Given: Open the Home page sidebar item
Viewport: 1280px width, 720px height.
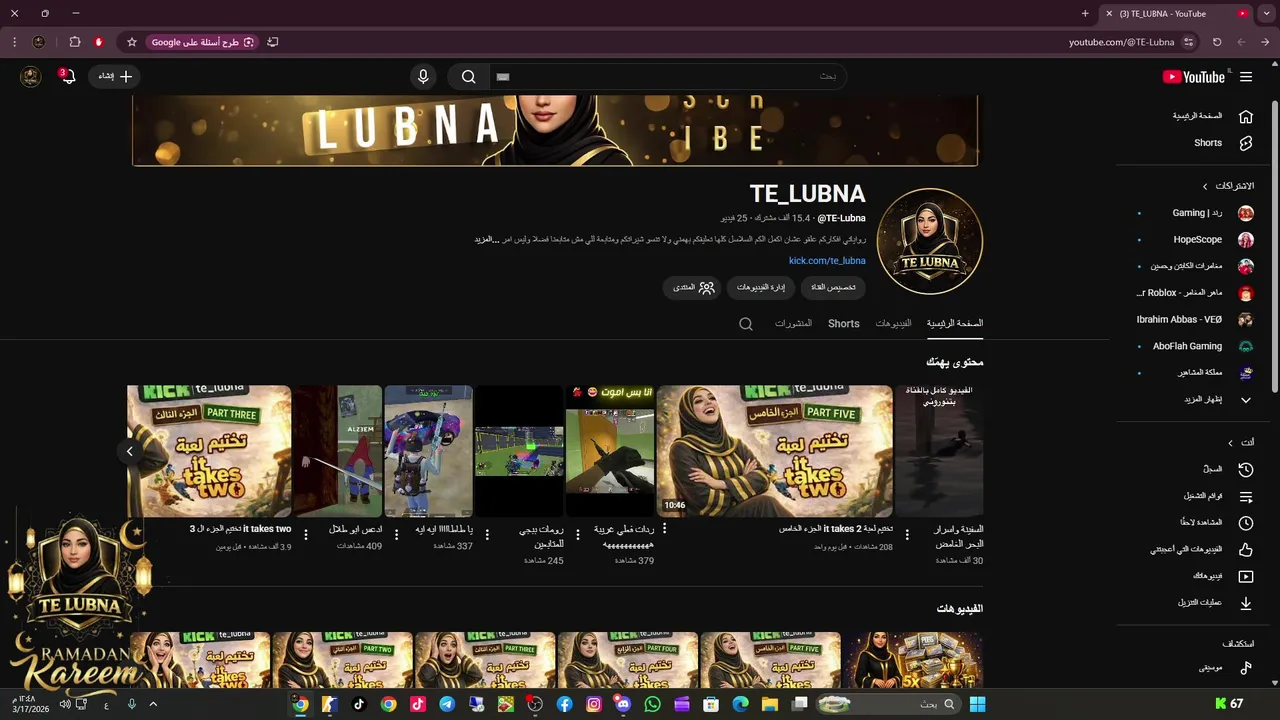Looking at the screenshot, I should (1212, 116).
